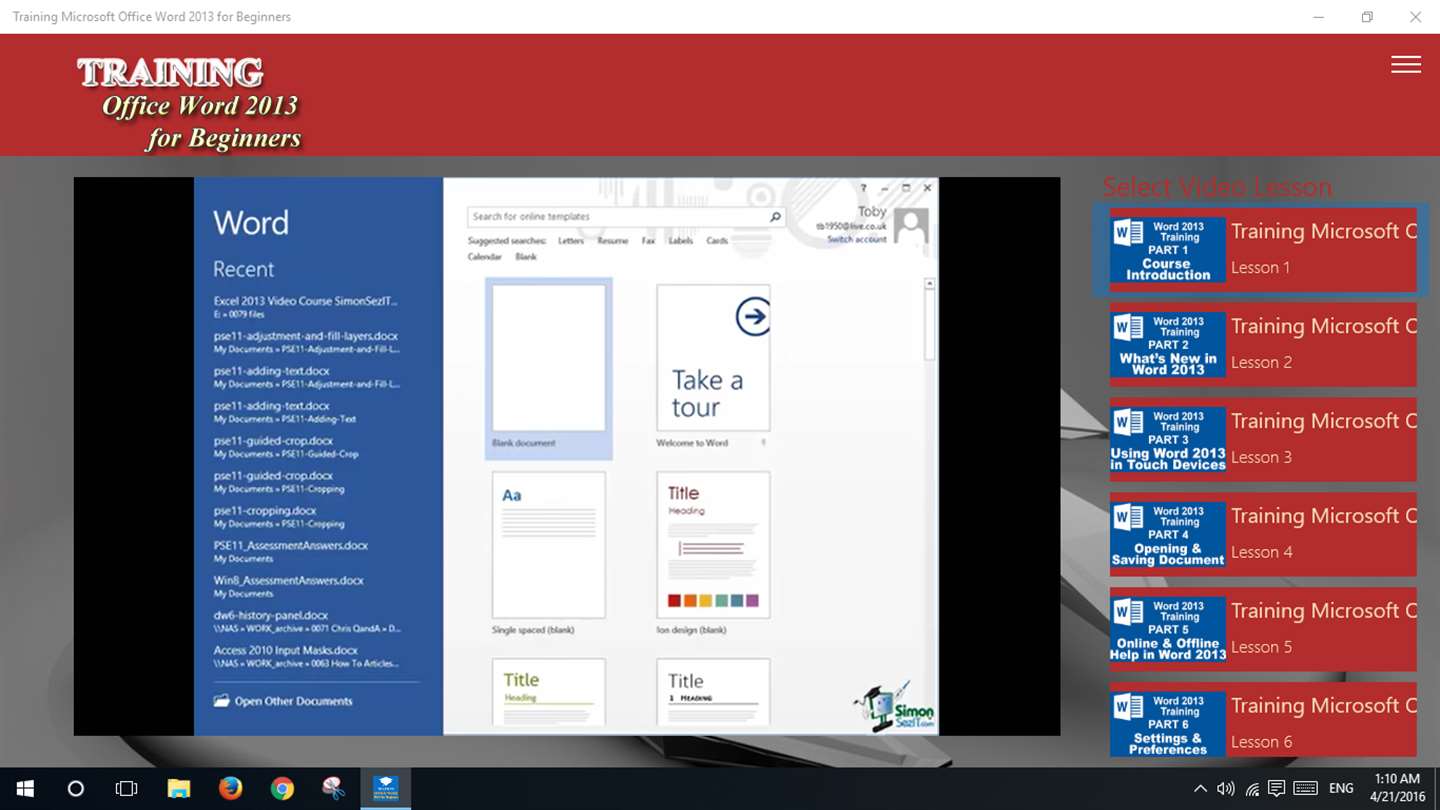
Task: Click the Cards suggested search
Action: click(x=717, y=241)
